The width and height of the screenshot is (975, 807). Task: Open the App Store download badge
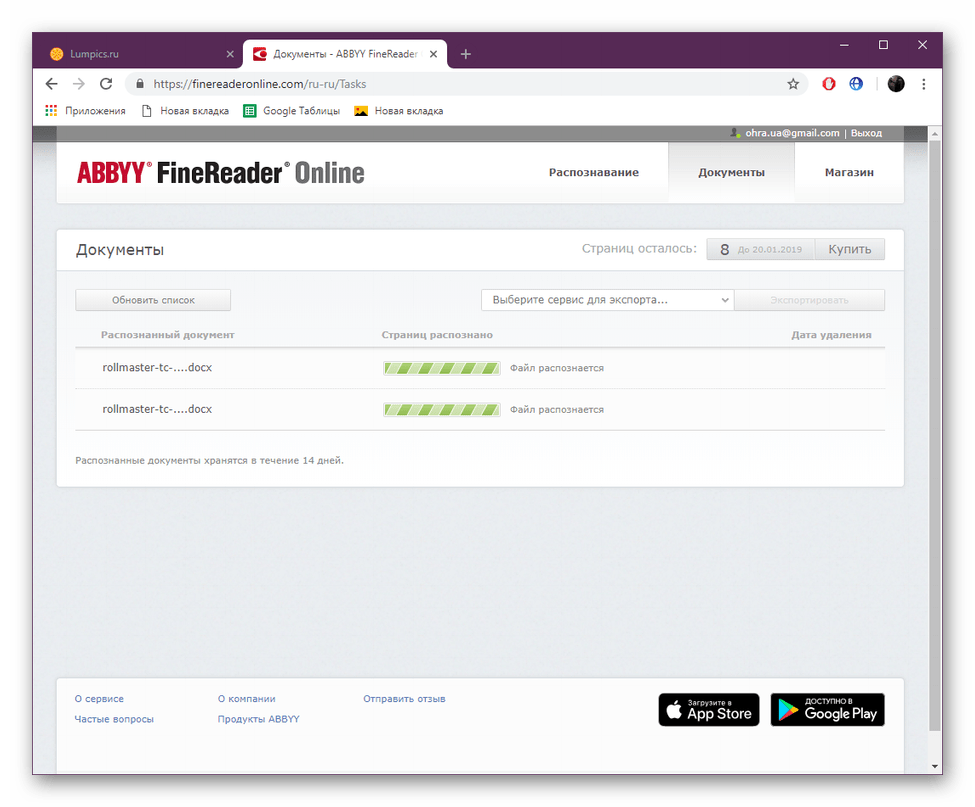(x=708, y=709)
